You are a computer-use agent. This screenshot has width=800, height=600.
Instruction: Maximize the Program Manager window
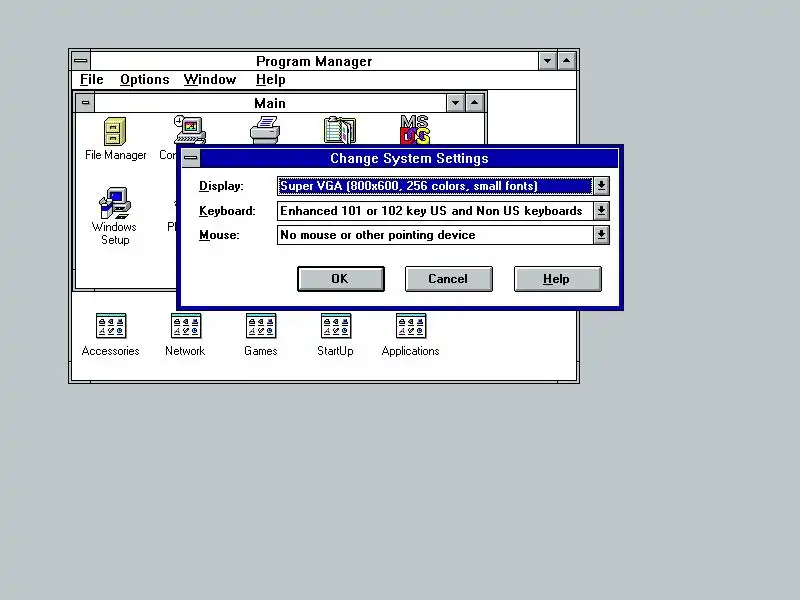point(566,61)
